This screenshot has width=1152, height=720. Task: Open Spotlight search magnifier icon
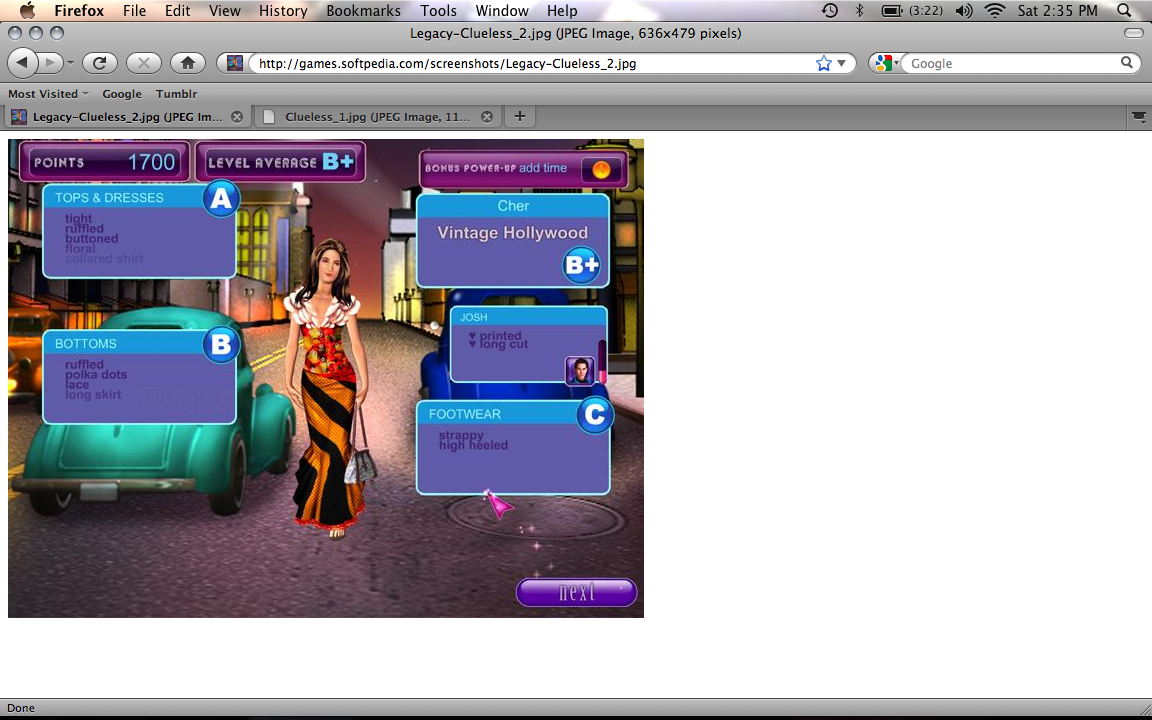1124,10
